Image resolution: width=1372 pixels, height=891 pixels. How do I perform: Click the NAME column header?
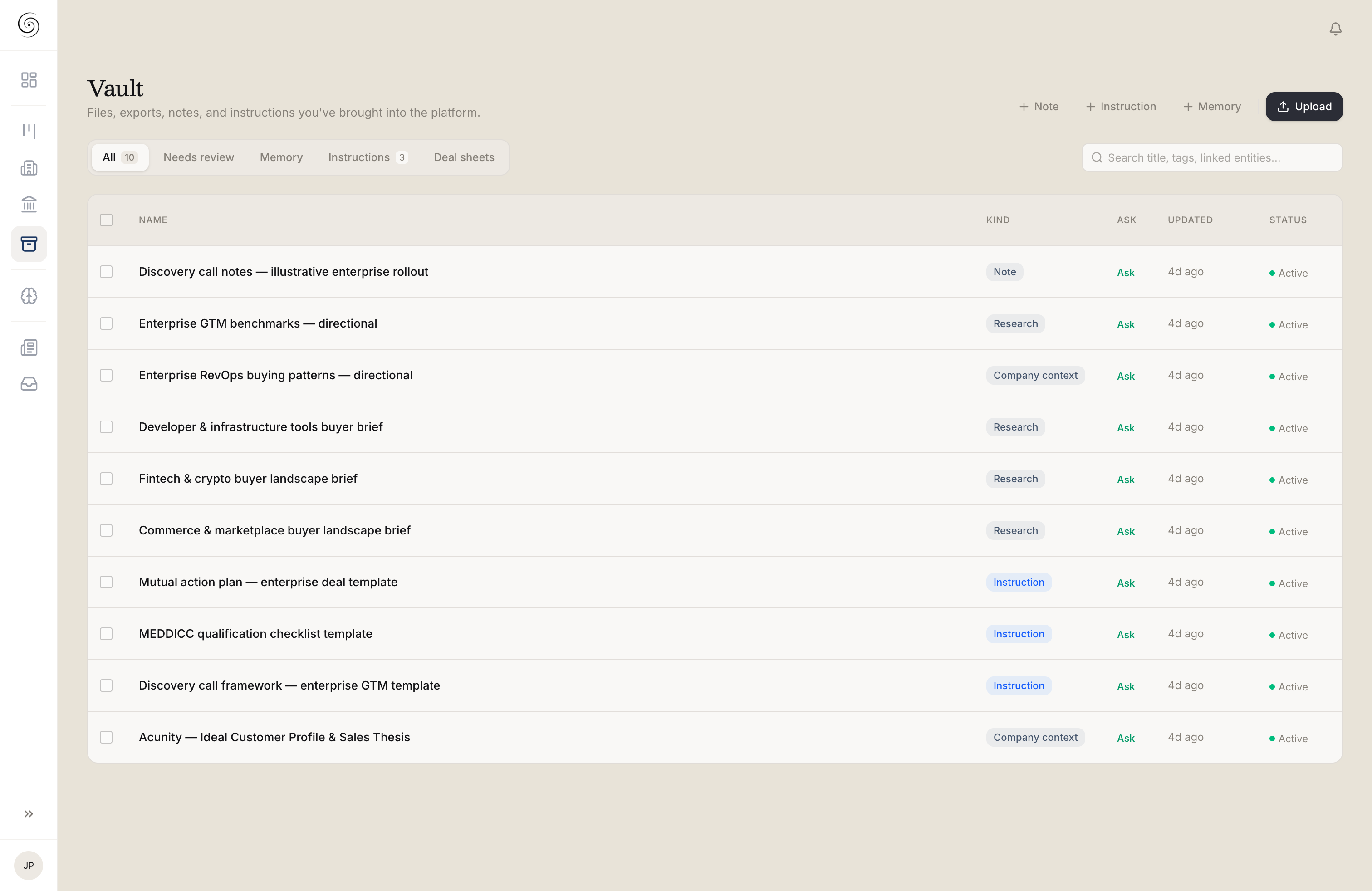[x=153, y=220]
